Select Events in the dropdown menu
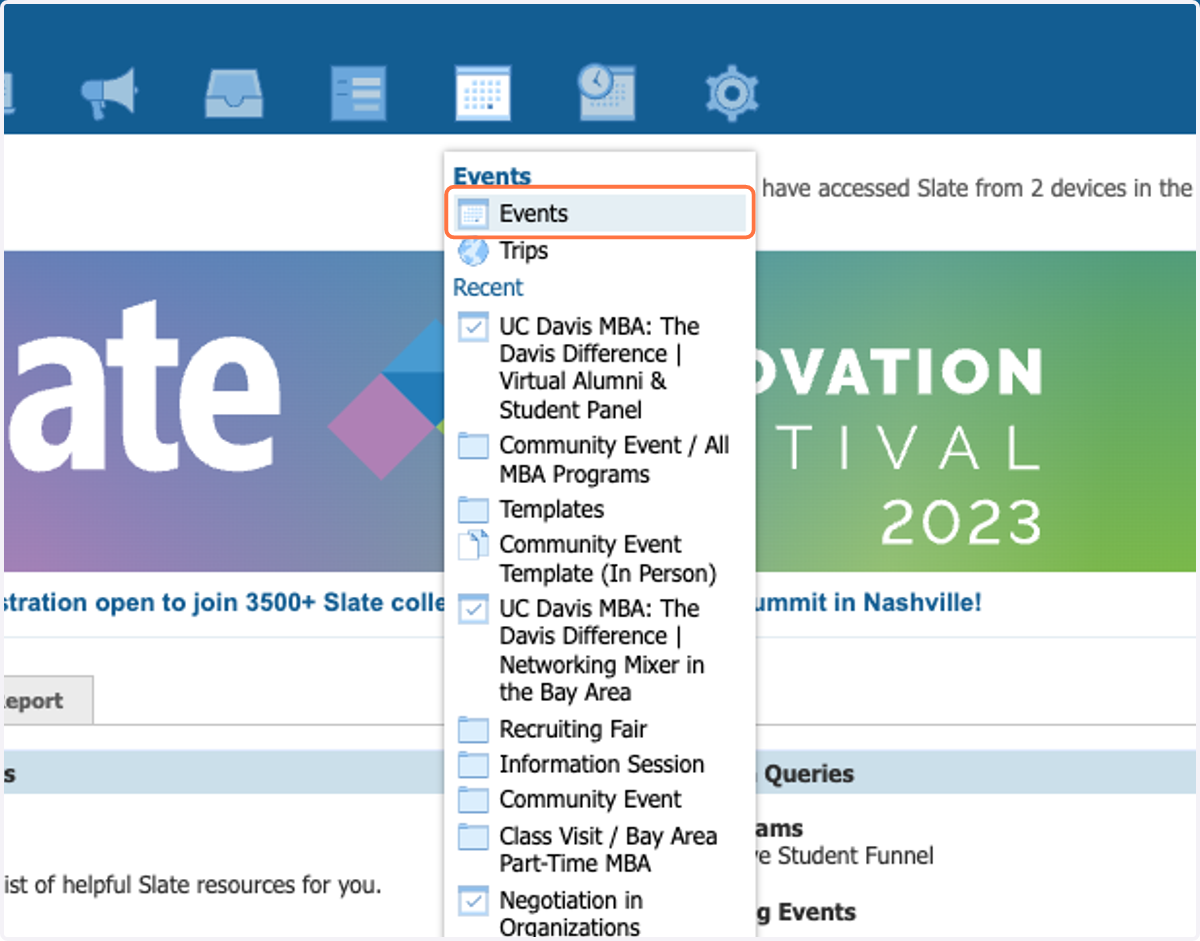This screenshot has height=941, width=1200. [x=599, y=213]
